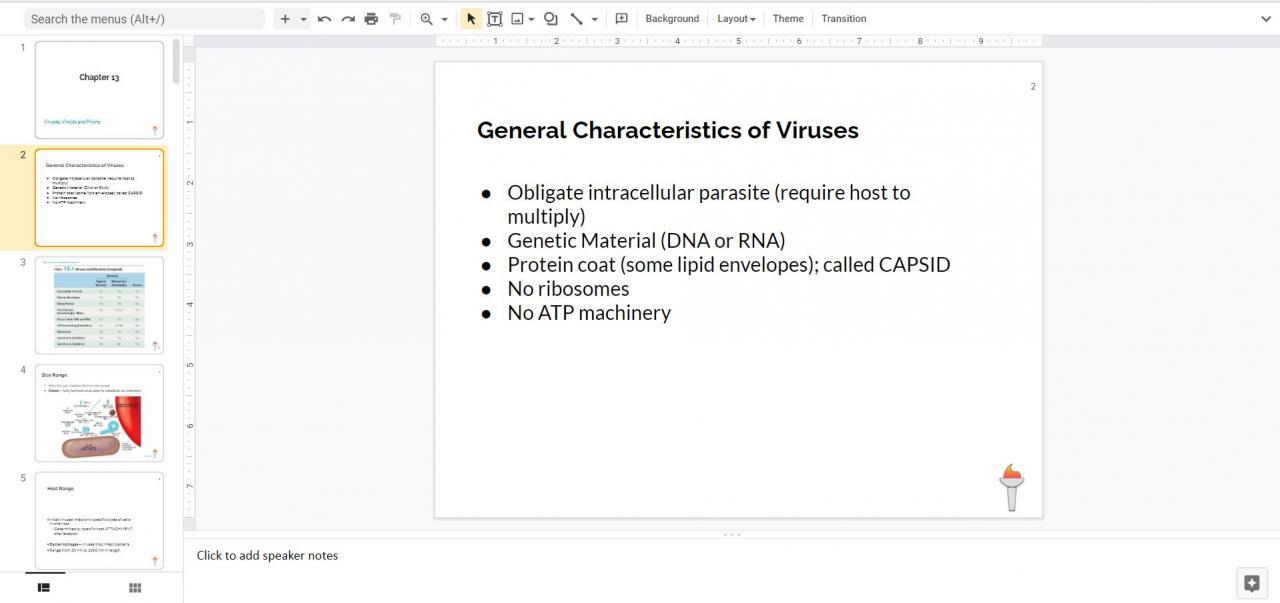1280x603 pixels.
Task: Click the add comment icon
Action: click(621, 19)
